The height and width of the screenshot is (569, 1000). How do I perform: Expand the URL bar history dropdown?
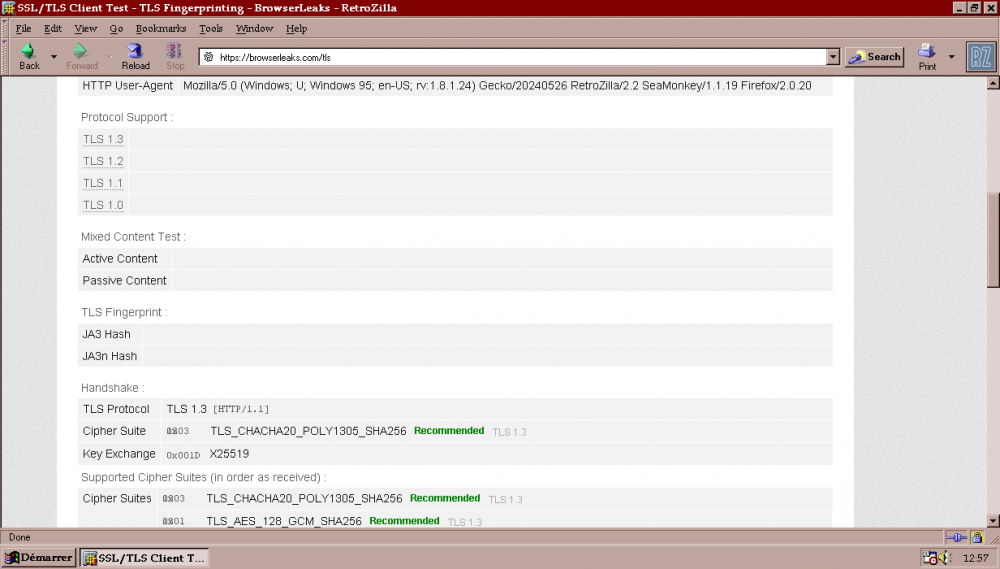(x=833, y=57)
